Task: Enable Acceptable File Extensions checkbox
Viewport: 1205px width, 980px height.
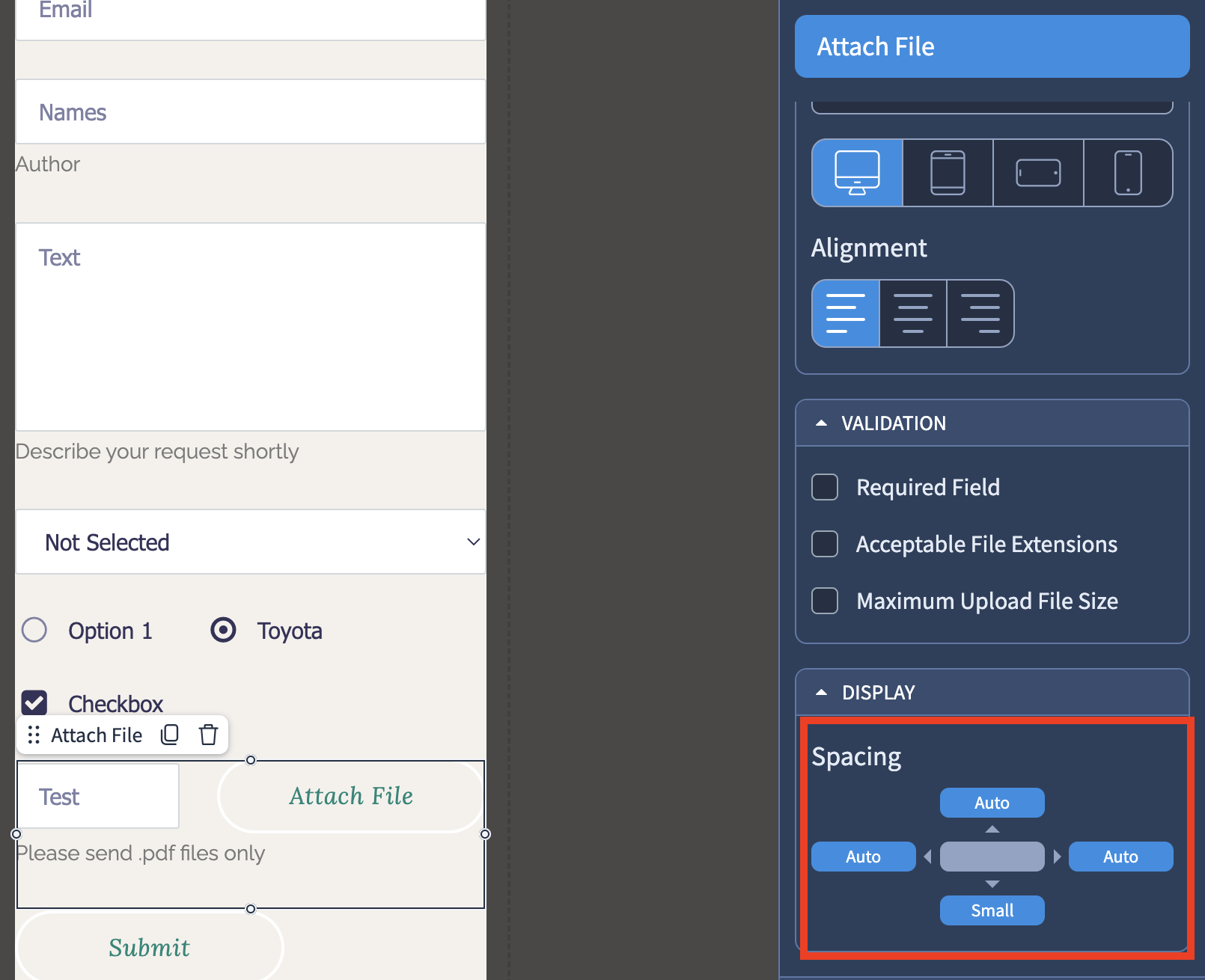Action: coord(825,544)
